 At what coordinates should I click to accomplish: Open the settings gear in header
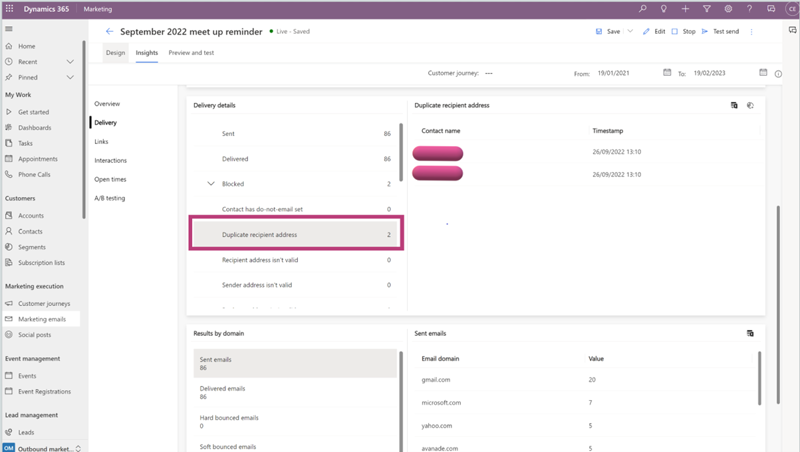728,9
